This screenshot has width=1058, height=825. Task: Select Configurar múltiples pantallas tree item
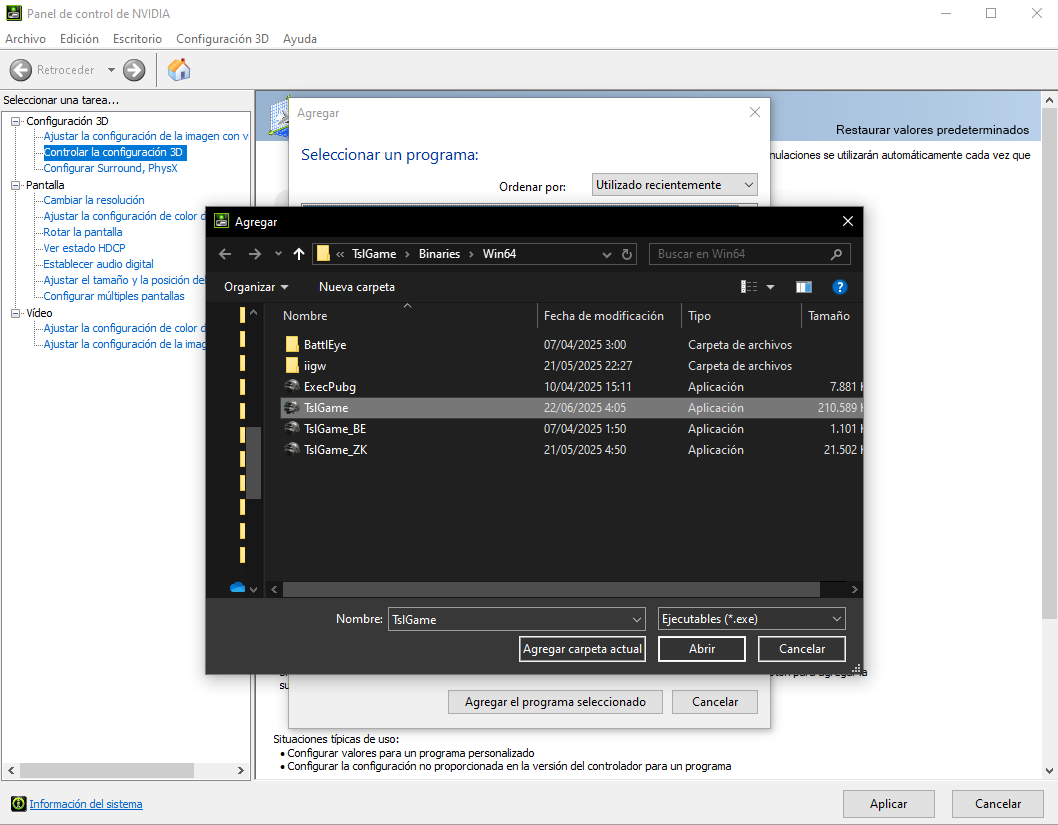pyautogui.click(x=114, y=296)
